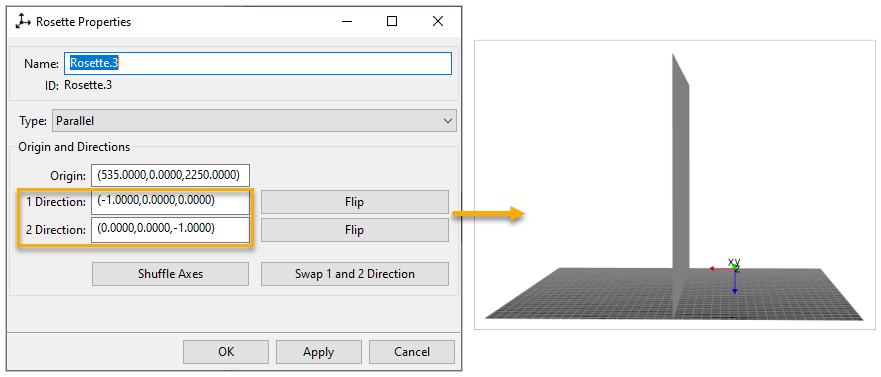Minimize the Rosette Properties window
The width and height of the screenshot is (881, 377).
click(x=347, y=22)
